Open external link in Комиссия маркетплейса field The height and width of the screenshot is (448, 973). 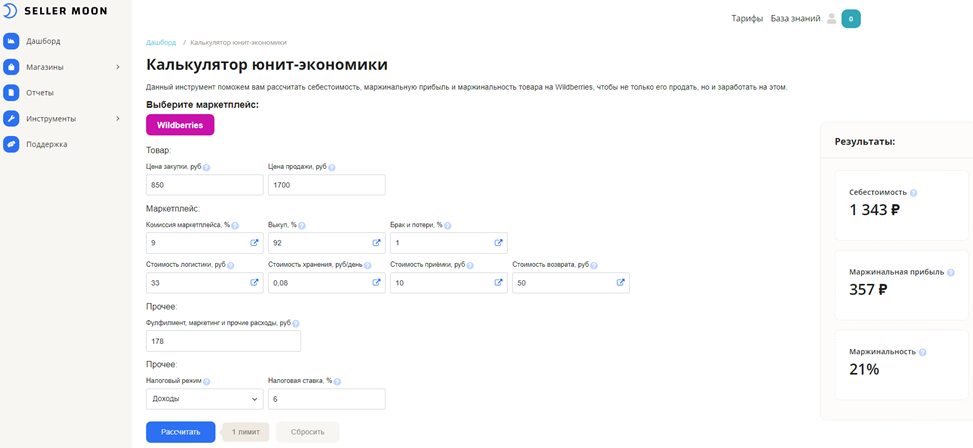pyautogui.click(x=254, y=243)
